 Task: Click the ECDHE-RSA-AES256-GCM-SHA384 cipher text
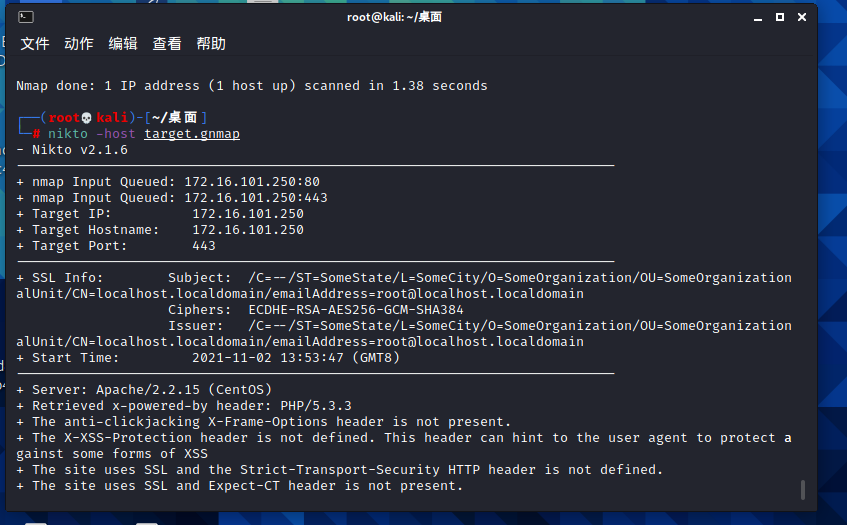(x=356, y=310)
